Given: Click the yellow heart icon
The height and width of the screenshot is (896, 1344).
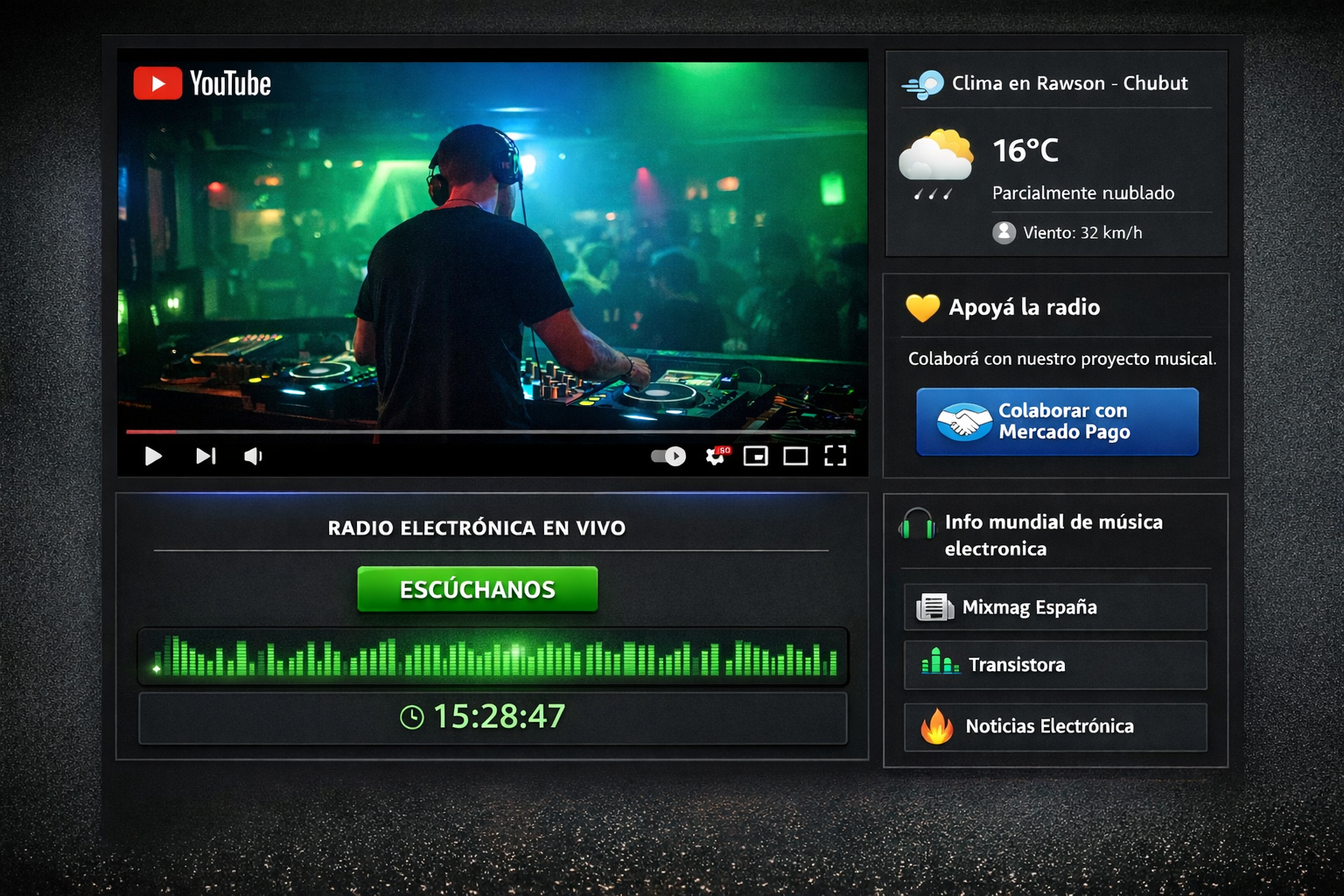Looking at the screenshot, I should (x=922, y=308).
